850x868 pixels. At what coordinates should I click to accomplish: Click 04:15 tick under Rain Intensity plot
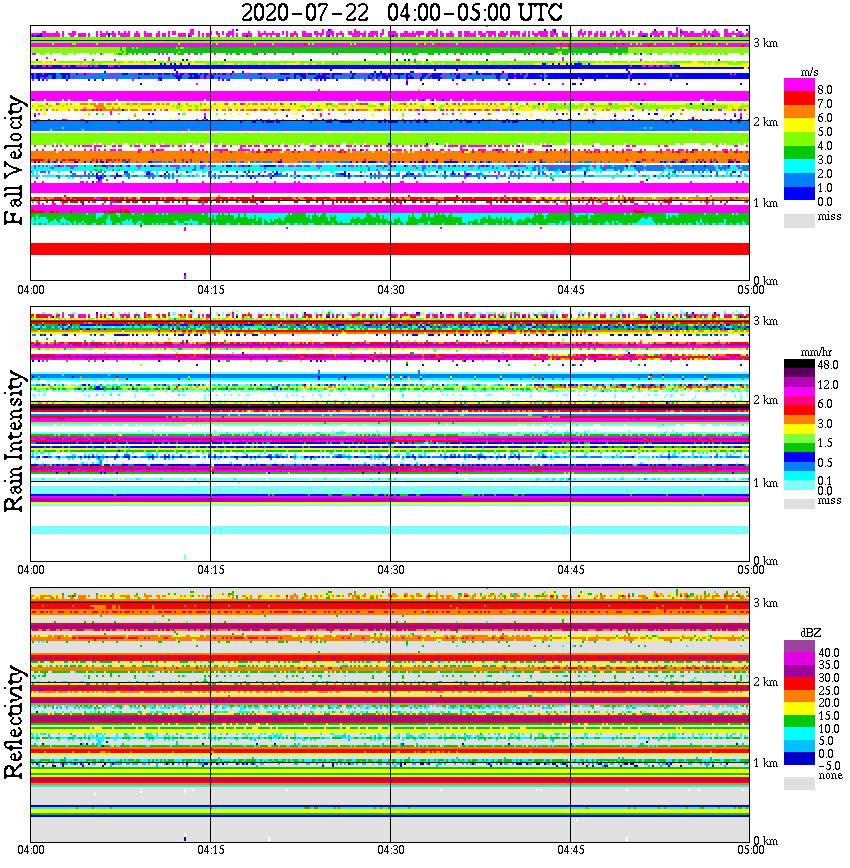click(211, 570)
